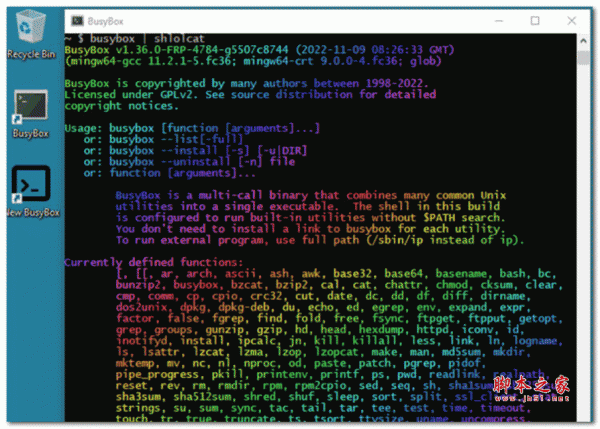Click the 'sha3sum' function name
The width and height of the screenshot is (600, 429).
tap(138, 397)
